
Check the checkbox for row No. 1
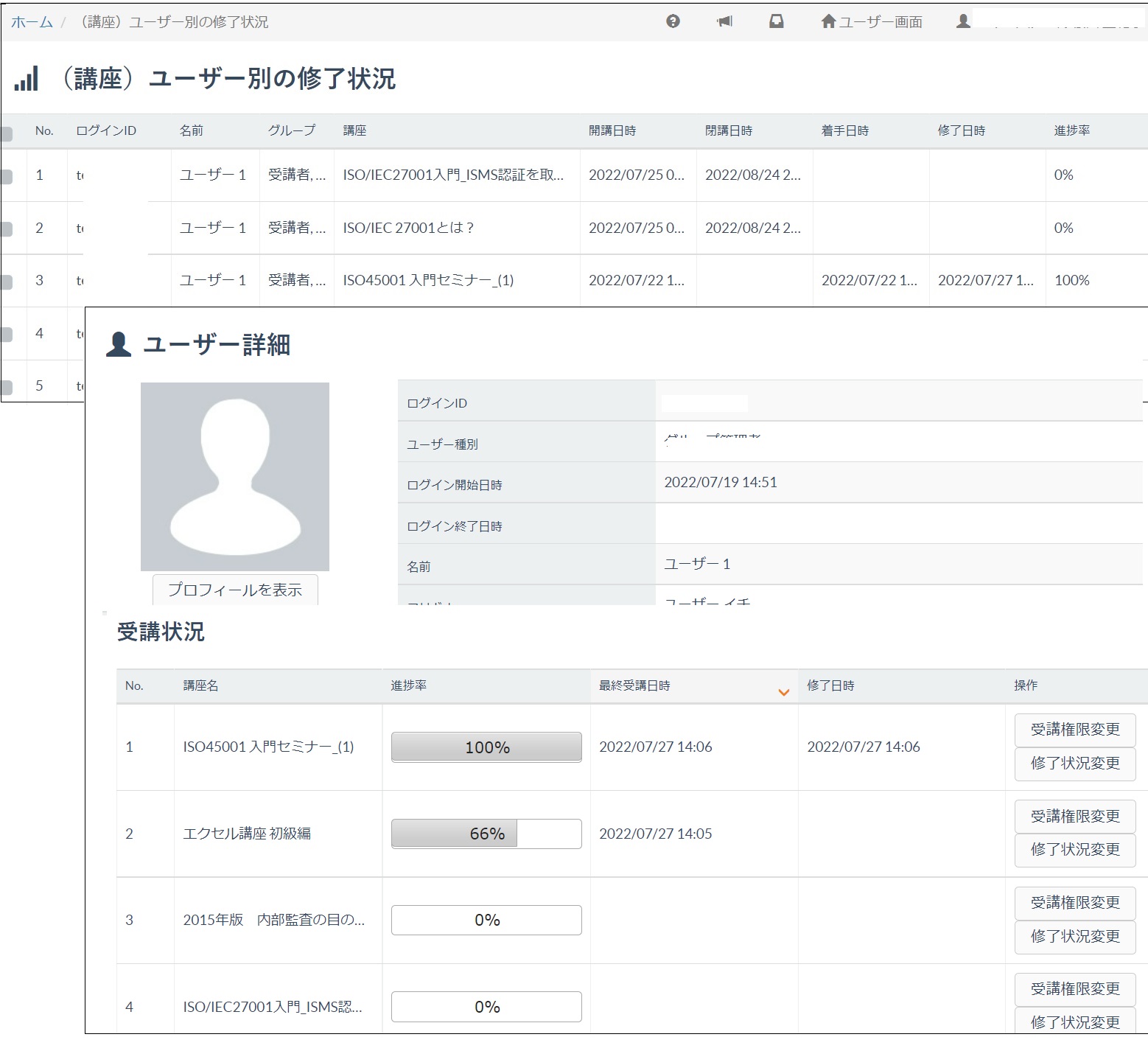click(6, 176)
